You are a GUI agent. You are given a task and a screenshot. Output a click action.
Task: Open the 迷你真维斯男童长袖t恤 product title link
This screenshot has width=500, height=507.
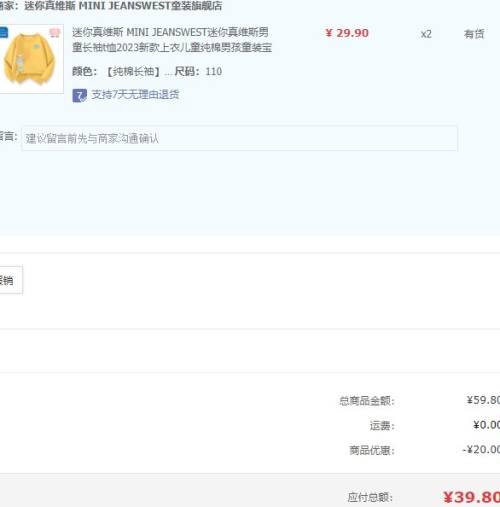[172, 40]
